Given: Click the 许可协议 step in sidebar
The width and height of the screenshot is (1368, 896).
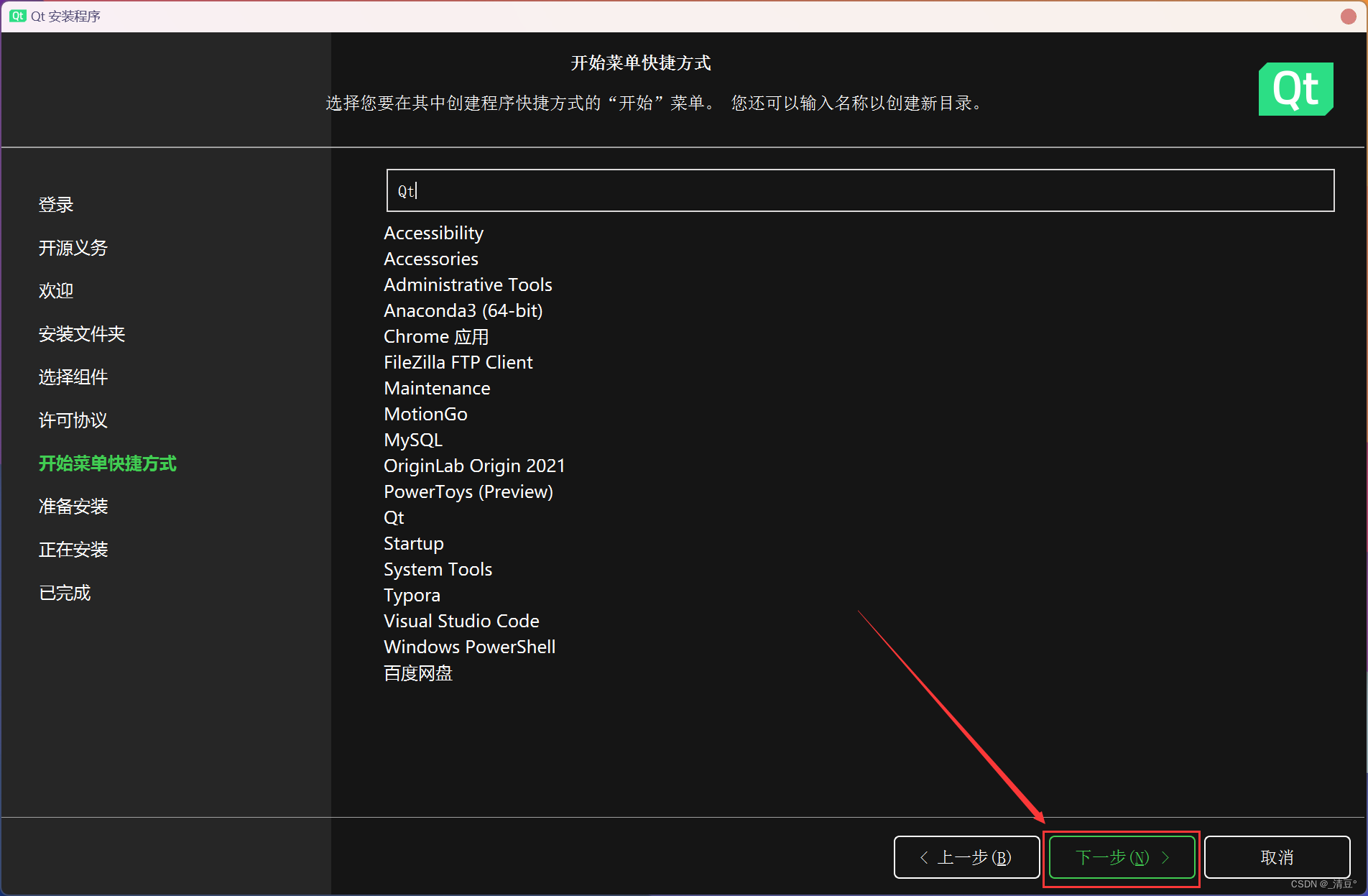Looking at the screenshot, I should pos(73,420).
